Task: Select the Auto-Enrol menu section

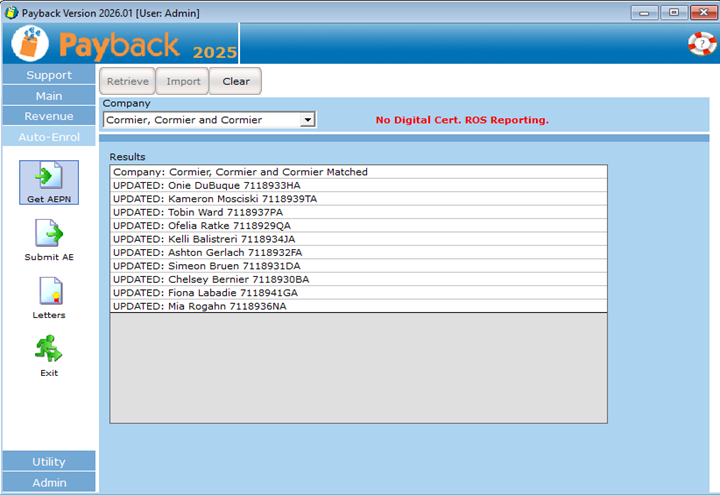Action: point(49,137)
